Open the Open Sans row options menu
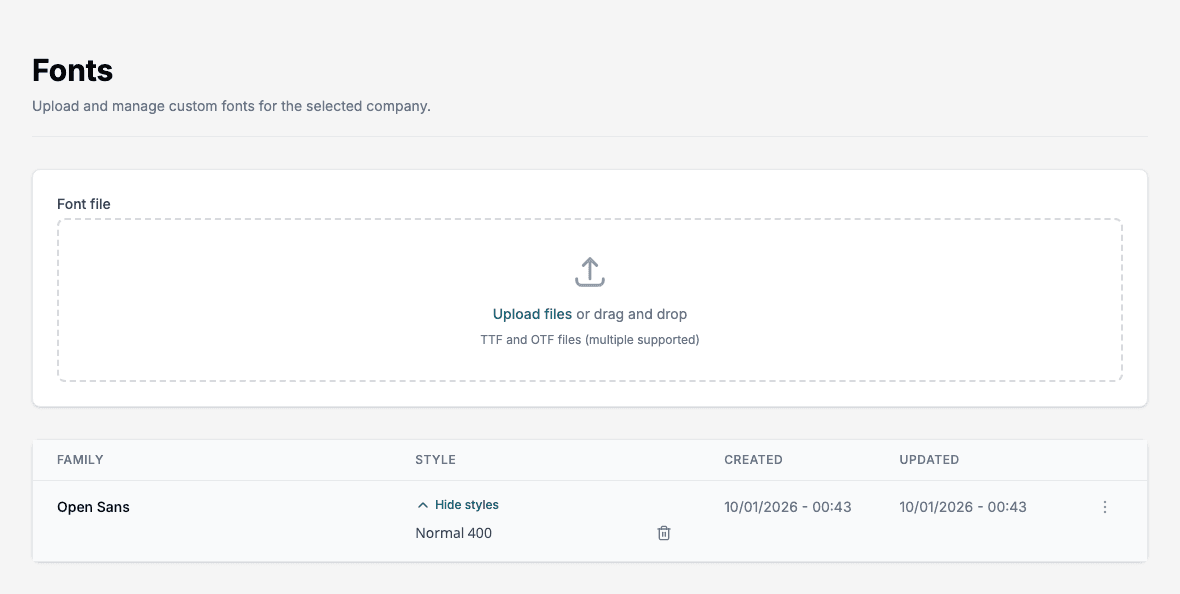The height and width of the screenshot is (594, 1180). (1105, 507)
